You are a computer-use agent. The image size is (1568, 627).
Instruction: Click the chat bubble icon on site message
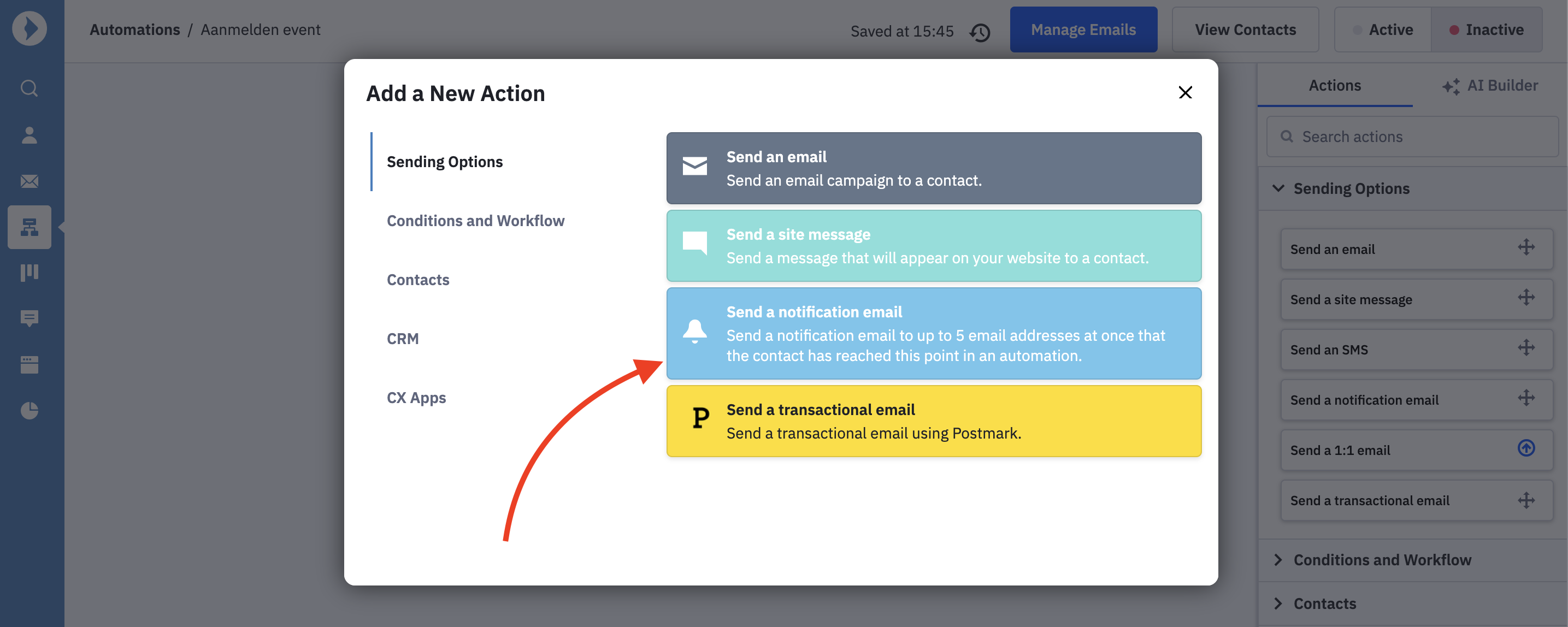(694, 243)
